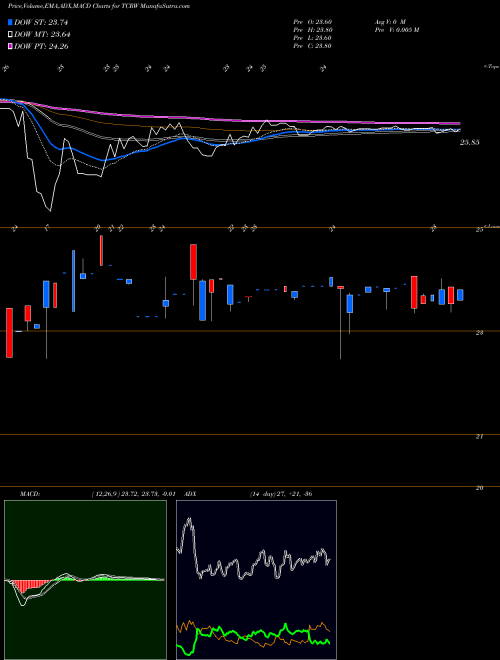
Task: Click the white DOW MT legend swatch
Action: coord(11,35)
